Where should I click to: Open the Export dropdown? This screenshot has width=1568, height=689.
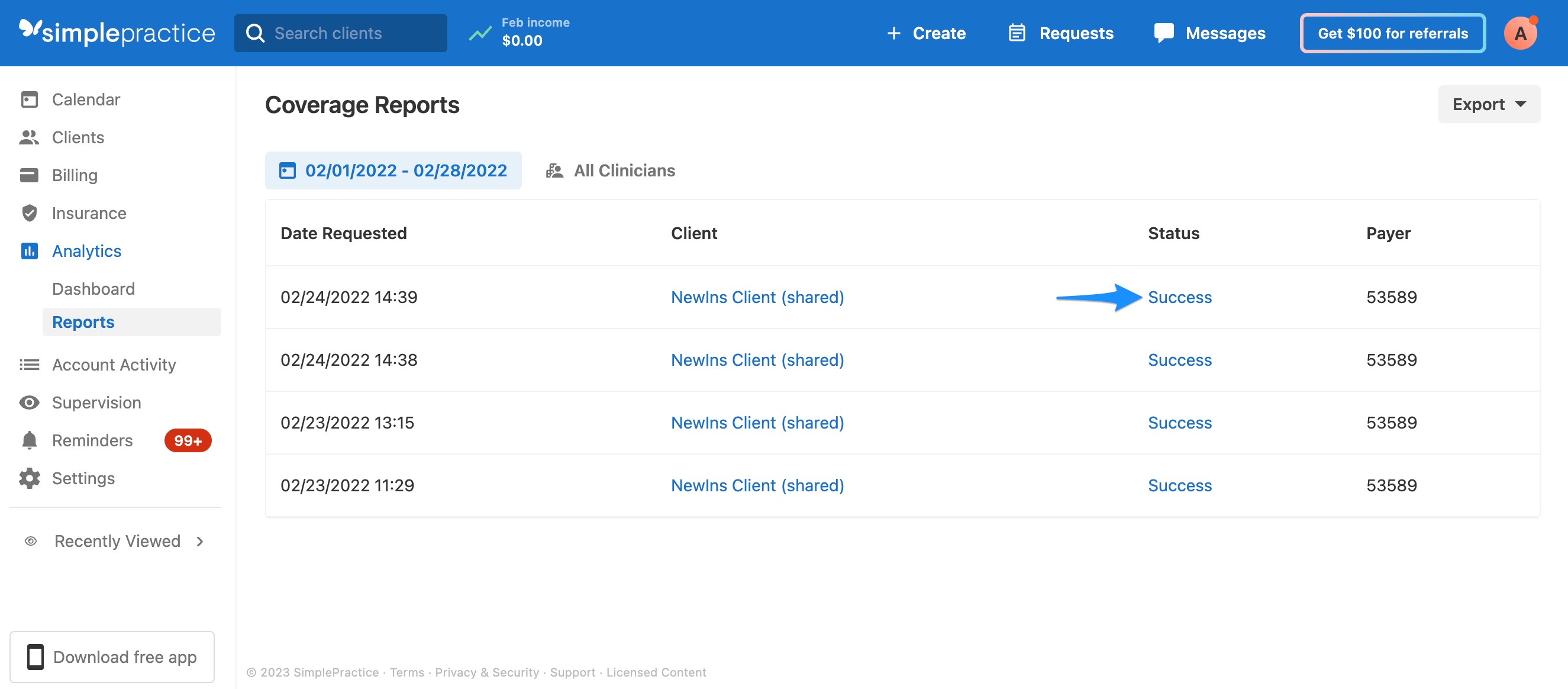pos(1488,104)
